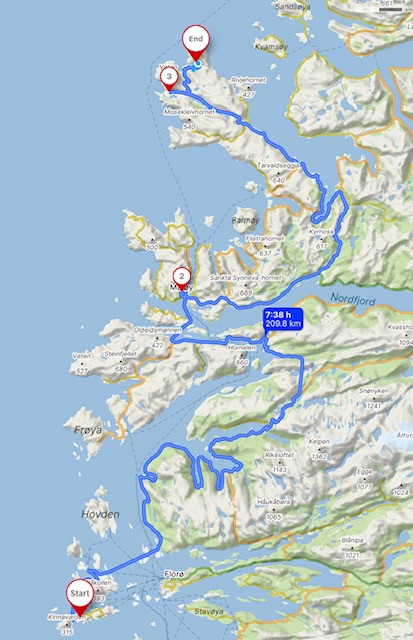
Task: Choose the Frøya island label
Action: pos(89,430)
